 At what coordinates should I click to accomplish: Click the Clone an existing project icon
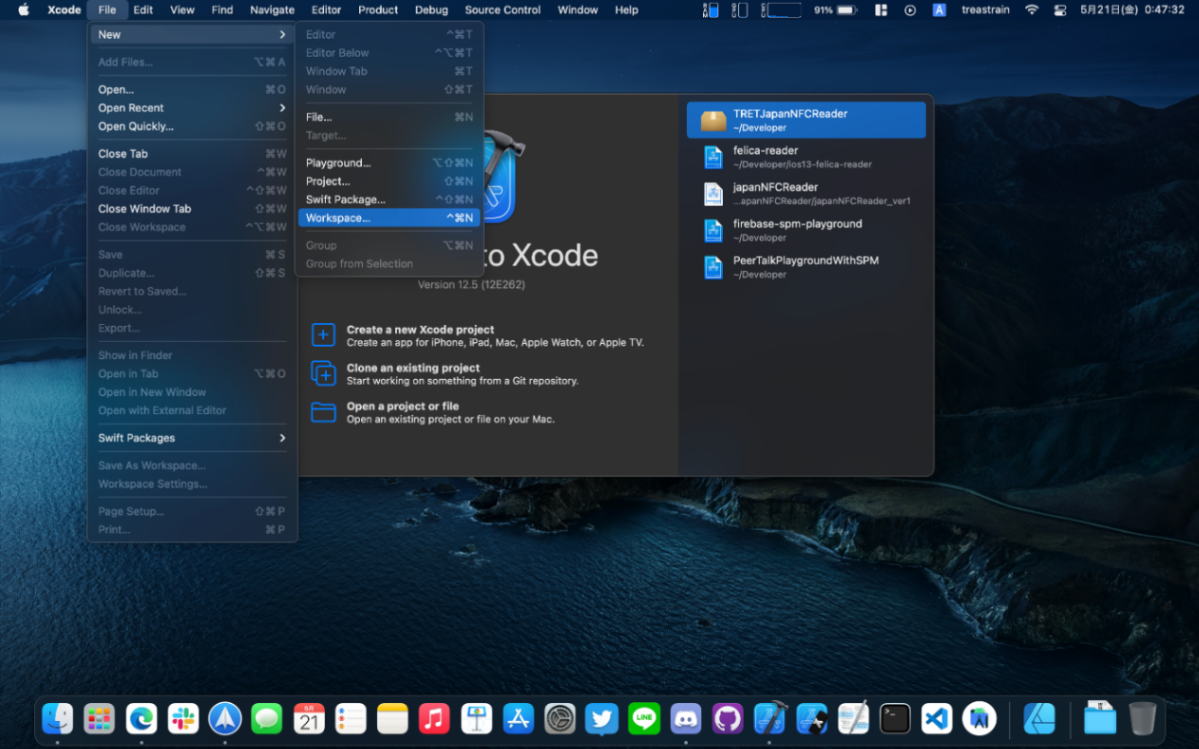click(323, 374)
